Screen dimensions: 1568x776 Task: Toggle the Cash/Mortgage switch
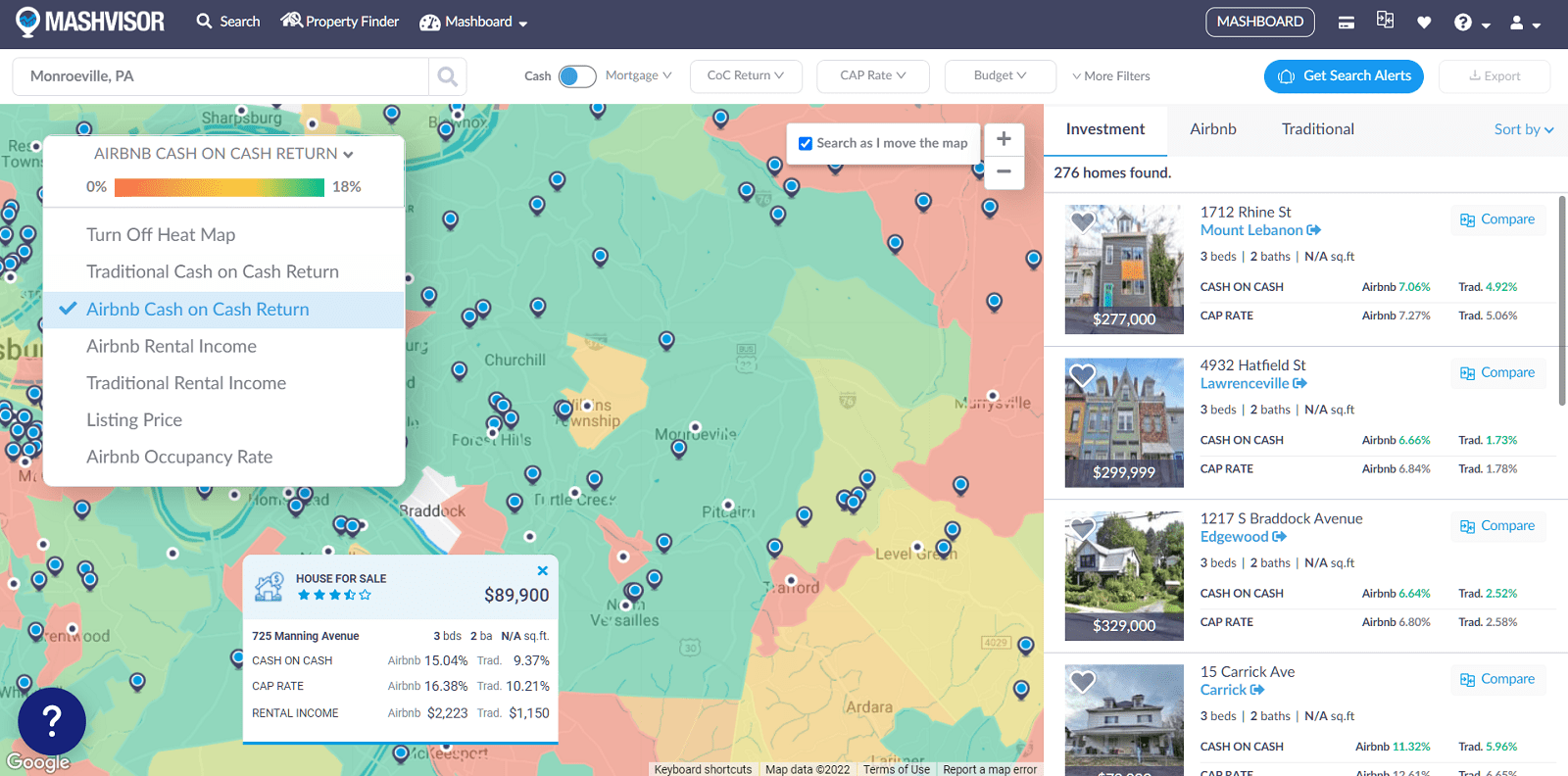pos(577,76)
